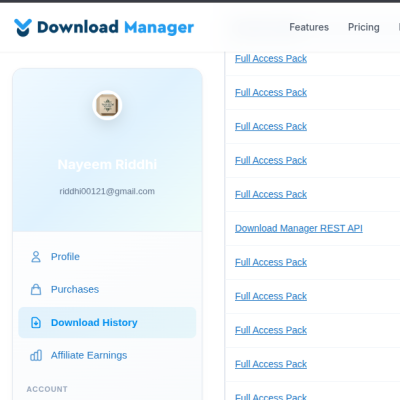
Task: Click the Download Manager logo checkmark icon
Action: [x=23, y=27]
